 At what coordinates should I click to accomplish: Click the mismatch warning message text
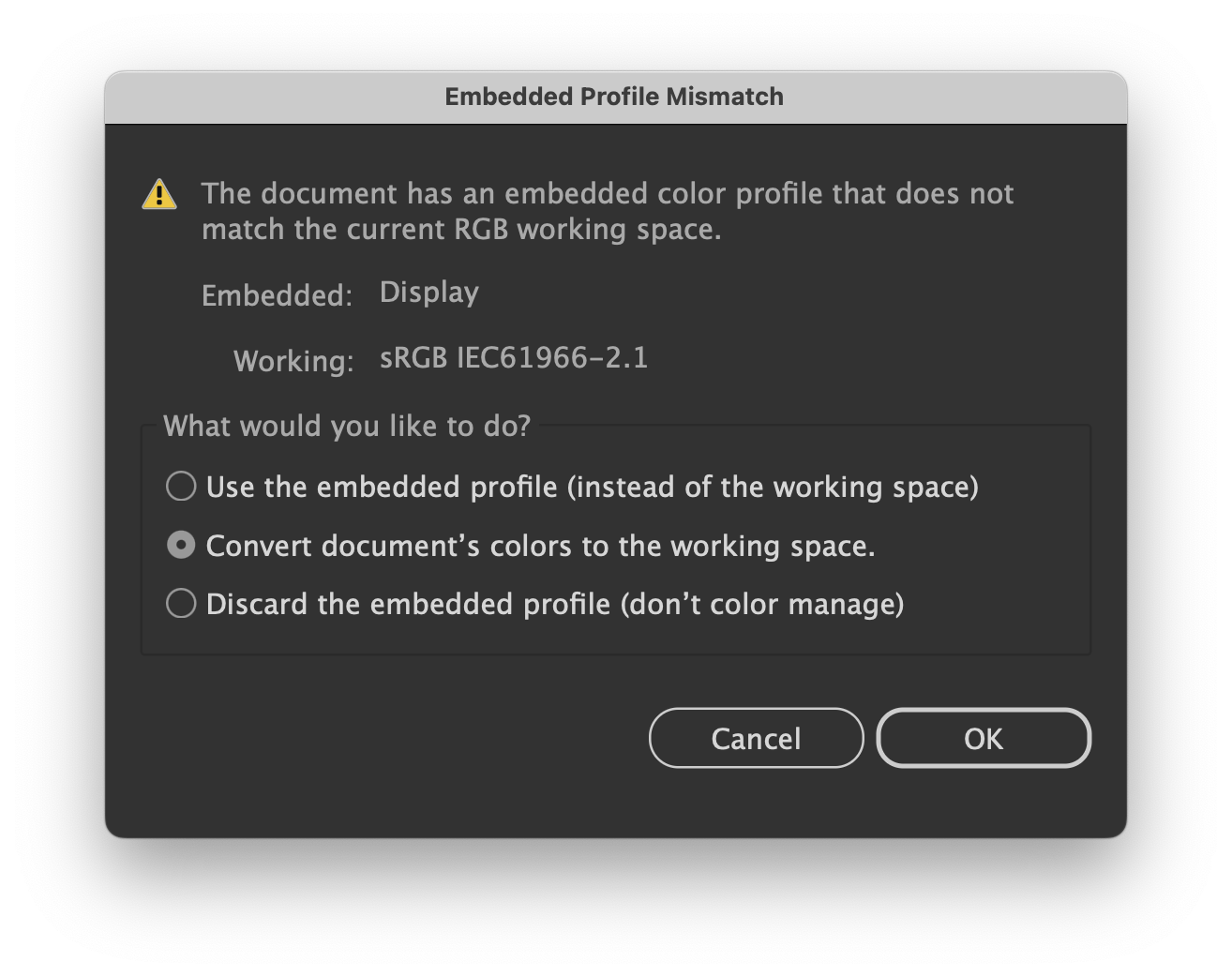(608, 211)
